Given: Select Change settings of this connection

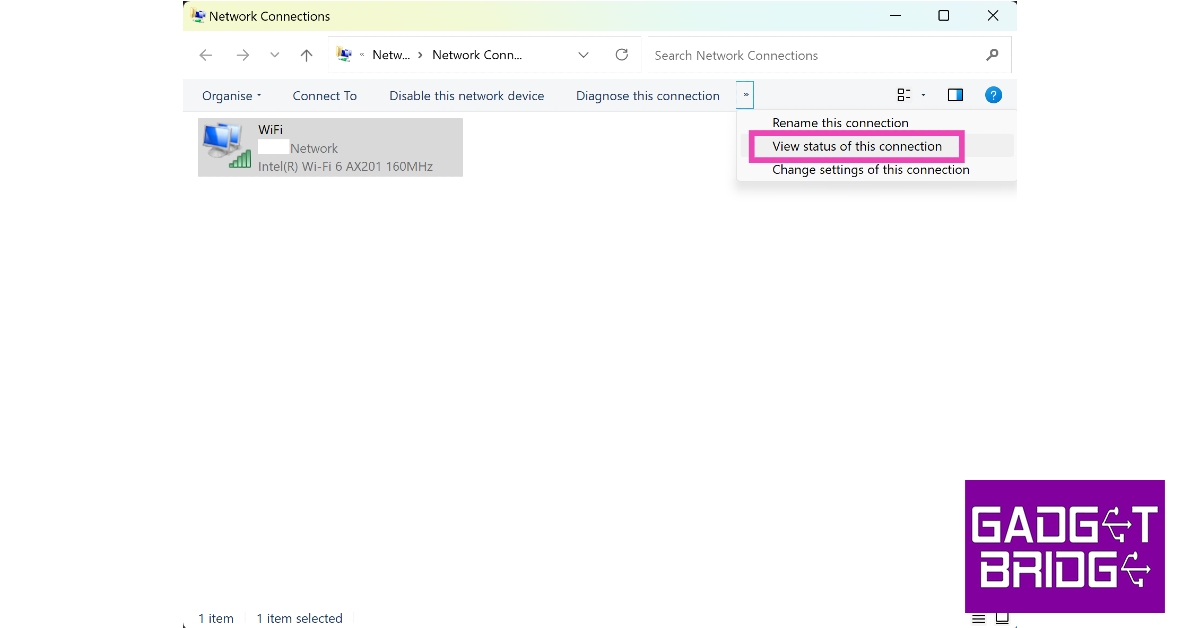Looking at the screenshot, I should (870, 170).
